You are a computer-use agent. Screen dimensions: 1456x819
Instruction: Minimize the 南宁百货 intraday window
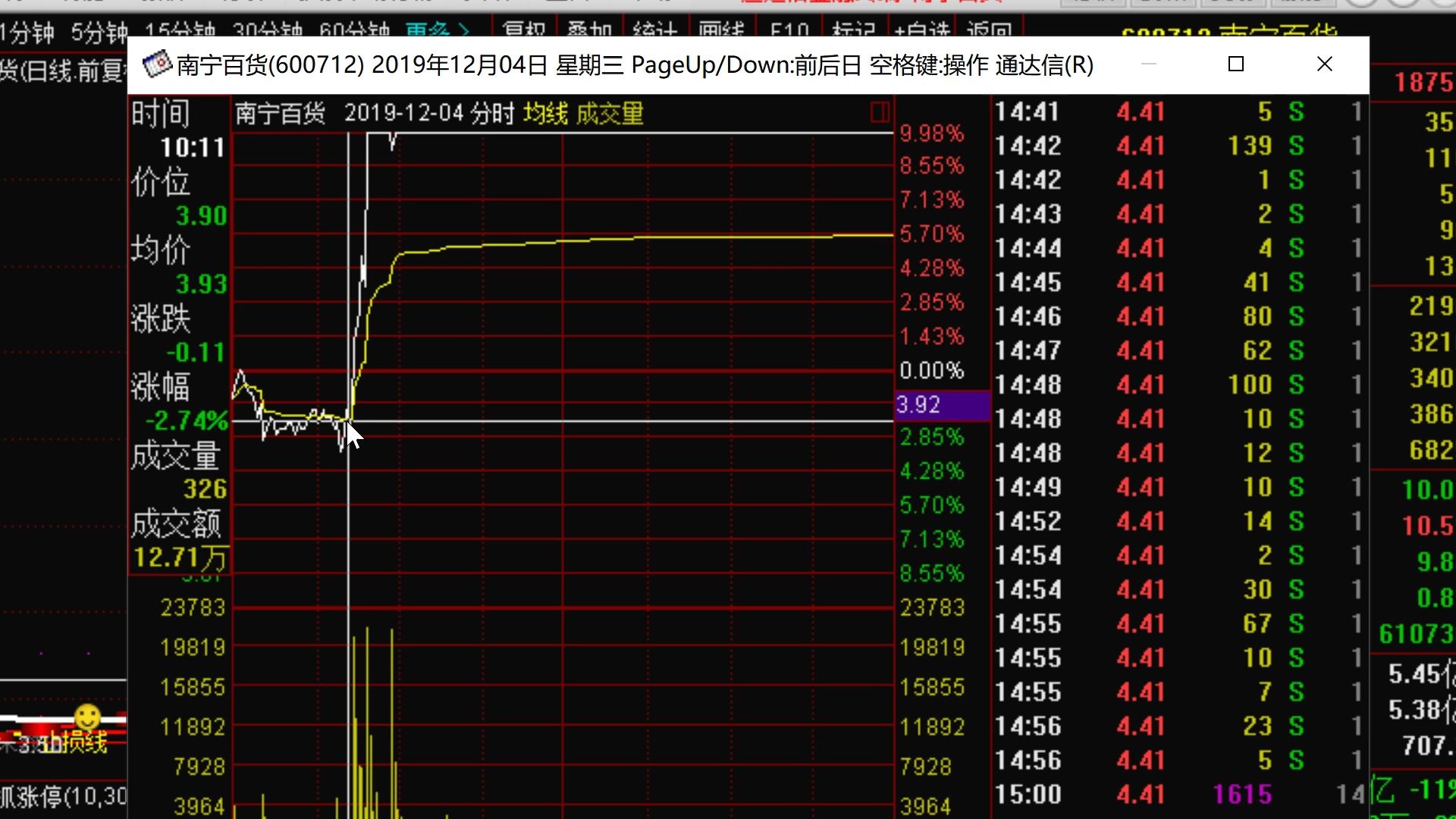click(1149, 64)
